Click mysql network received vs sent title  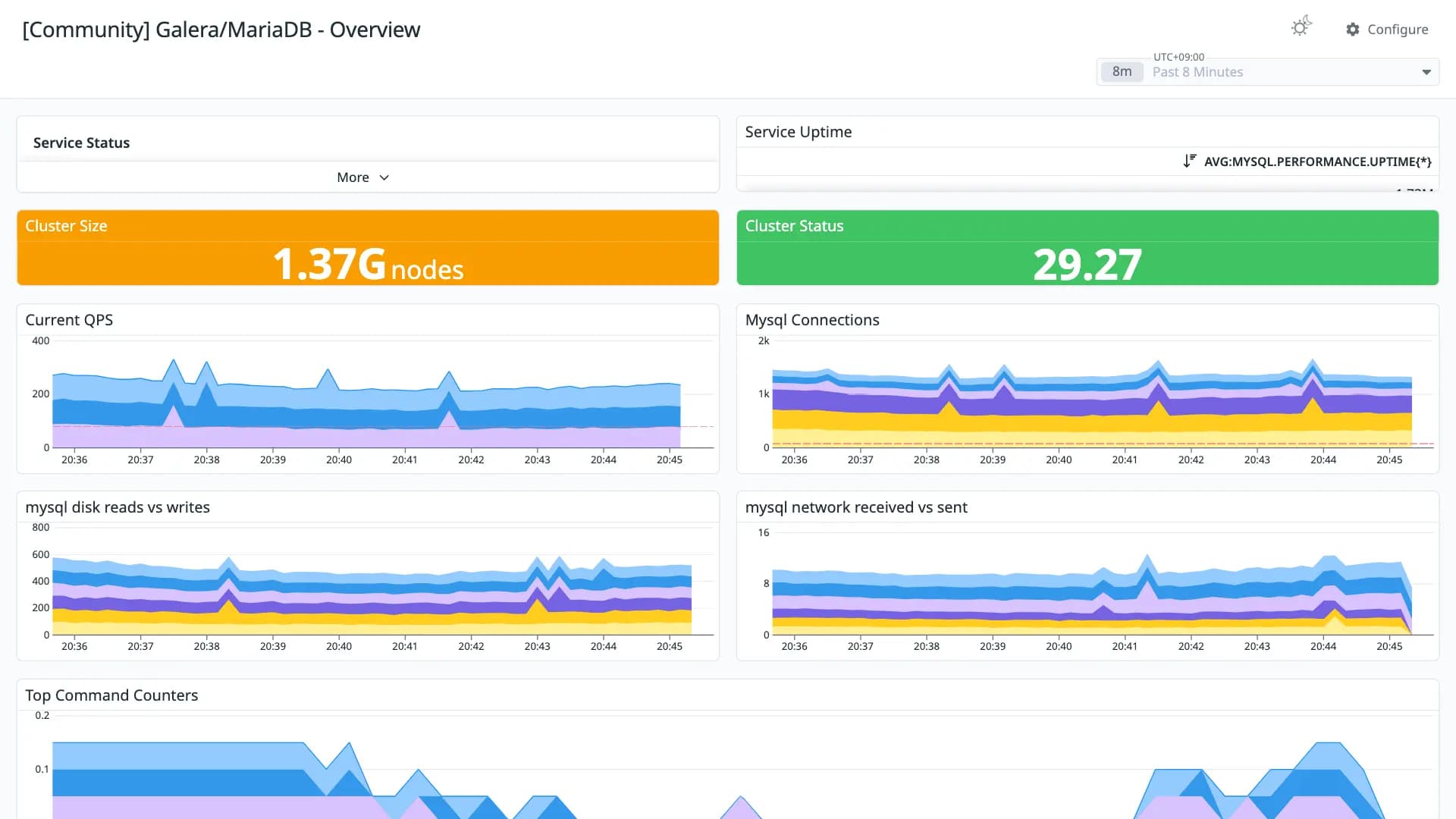[x=856, y=507]
